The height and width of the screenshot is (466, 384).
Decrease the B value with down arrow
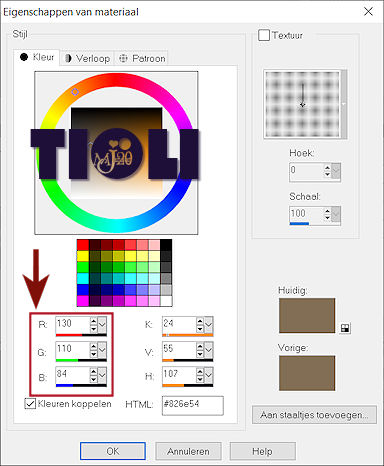(94, 379)
